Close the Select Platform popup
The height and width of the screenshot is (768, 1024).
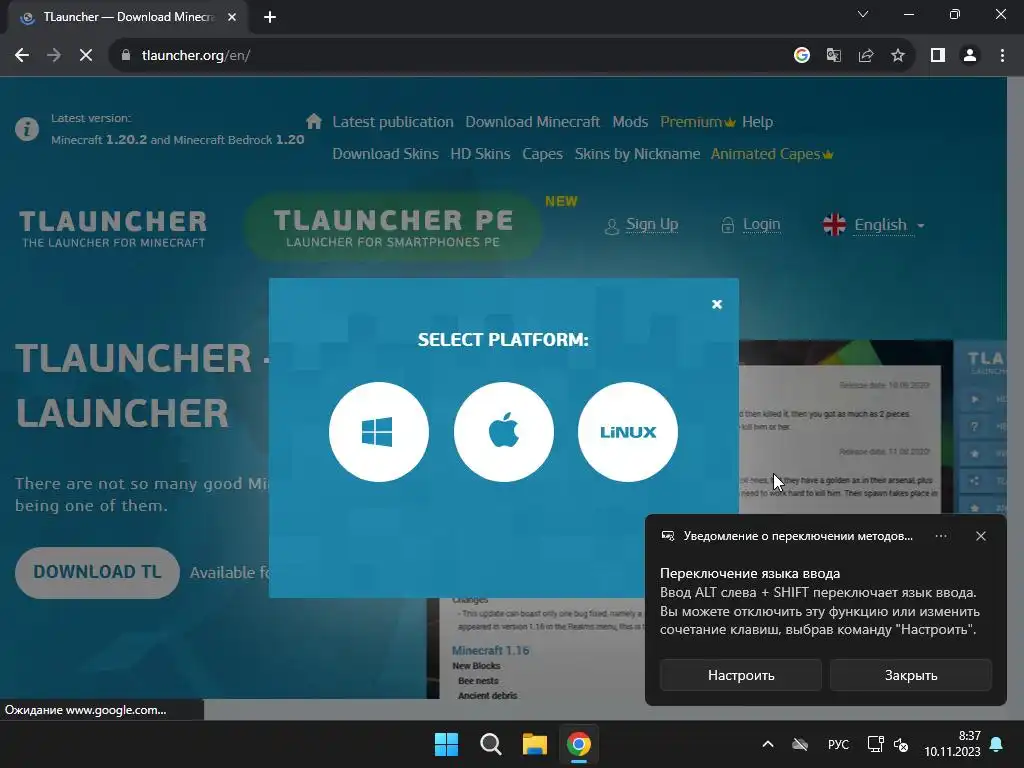(716, 304)
